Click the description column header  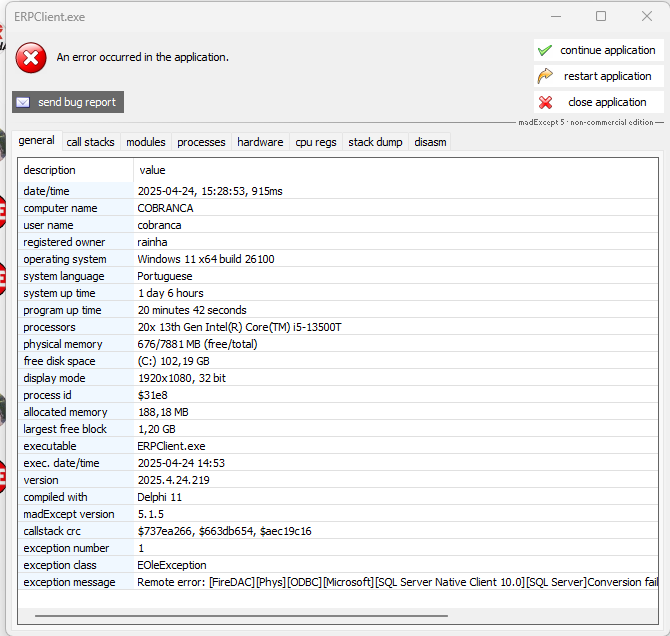(50, 170)
